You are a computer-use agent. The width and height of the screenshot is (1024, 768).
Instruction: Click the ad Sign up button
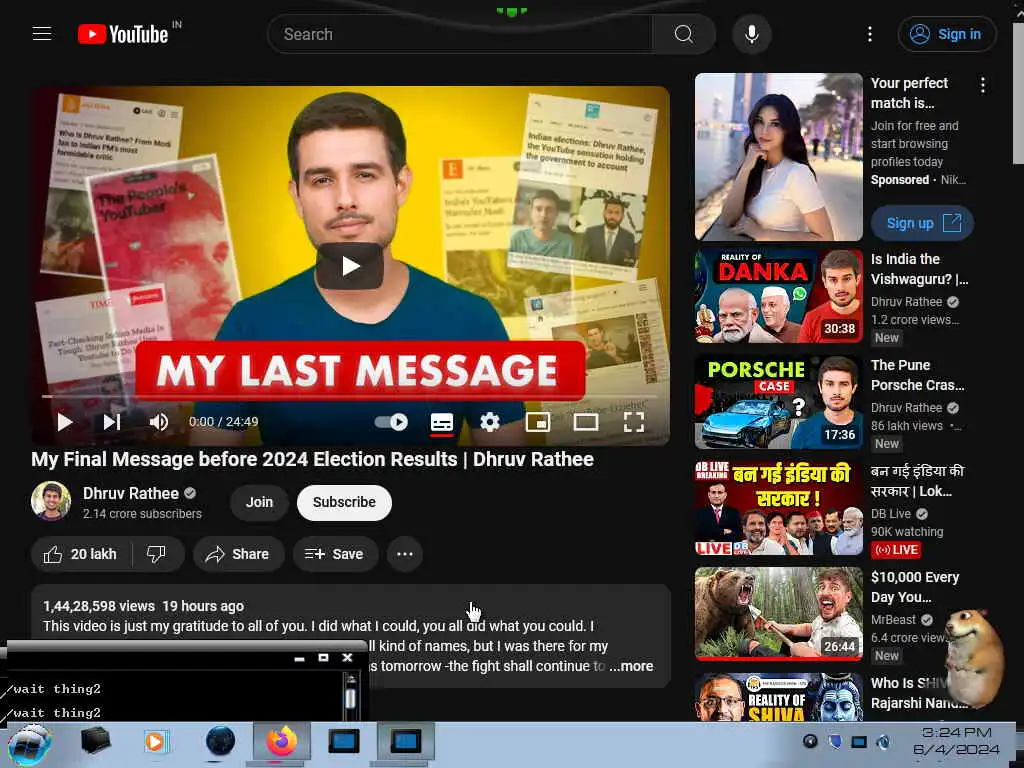pyautogui.click(x=922, y=223)
